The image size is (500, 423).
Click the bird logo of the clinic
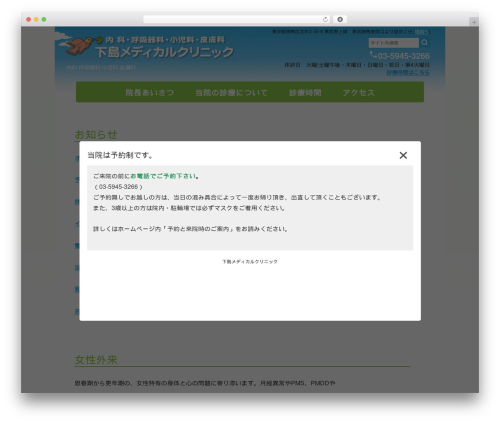click(x=79, y=46)
